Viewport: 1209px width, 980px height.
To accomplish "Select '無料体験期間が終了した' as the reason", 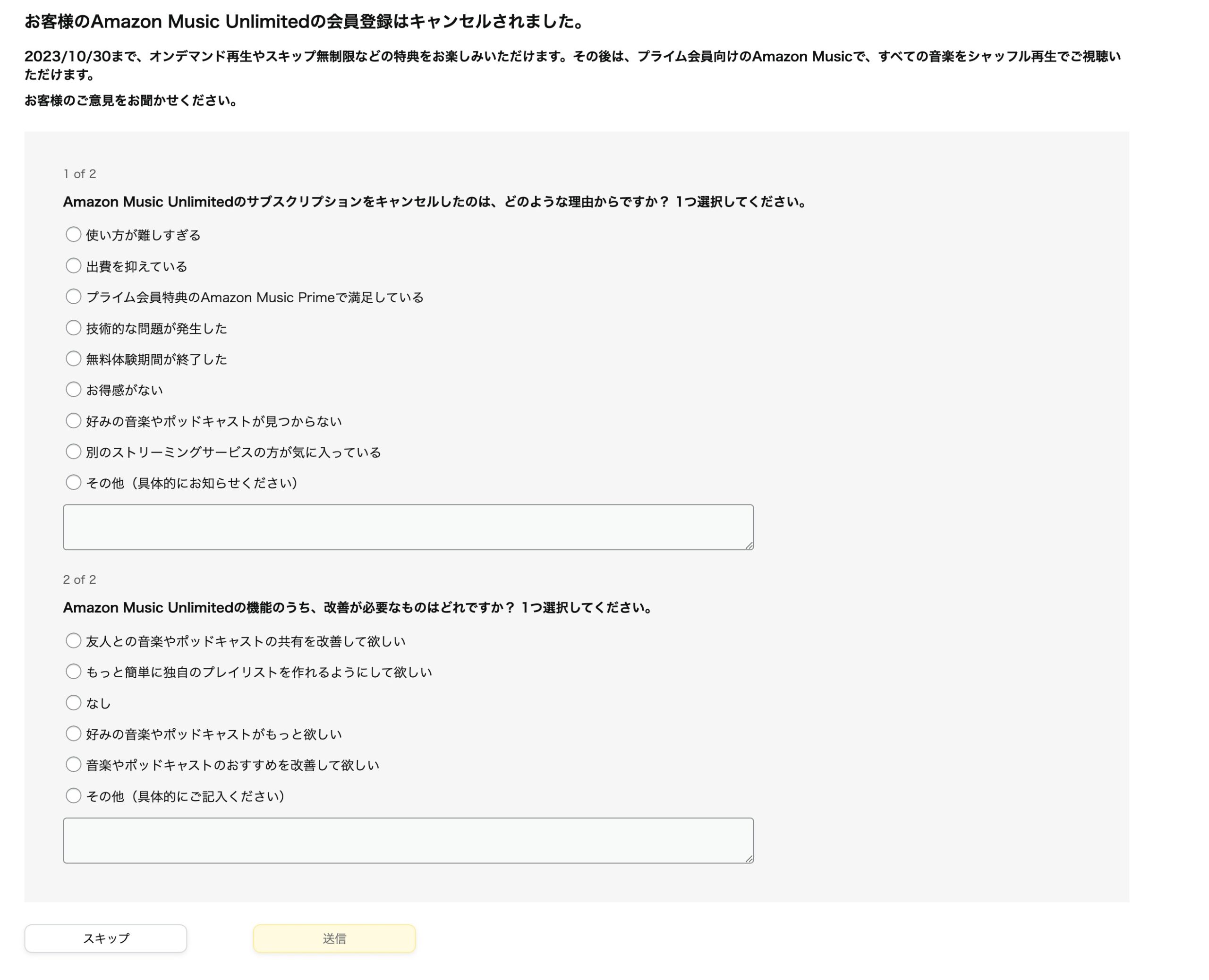I will [73, 358].
